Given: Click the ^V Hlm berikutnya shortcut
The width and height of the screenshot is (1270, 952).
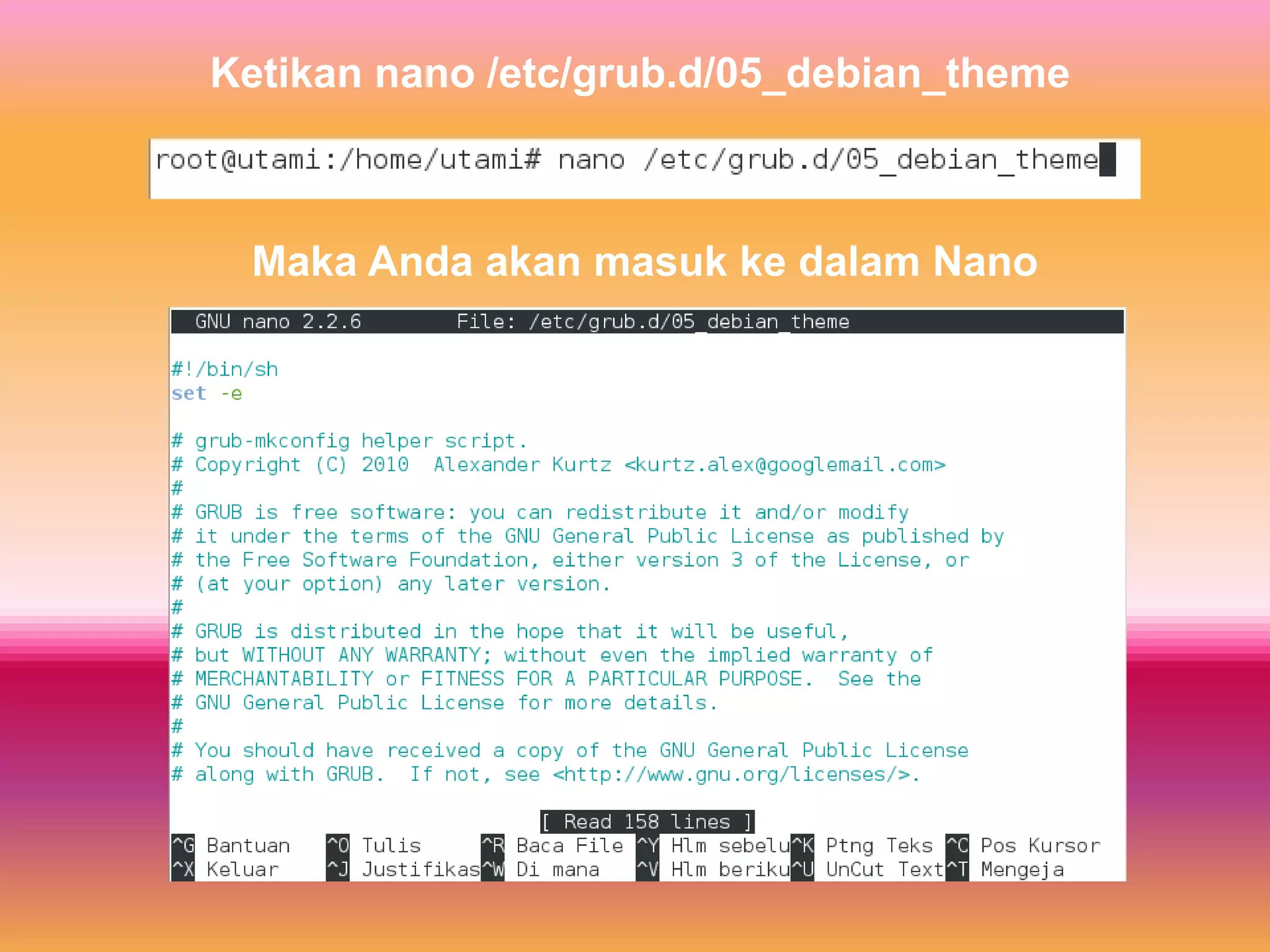Looking at the screenshot, I should tap(713, 870).
